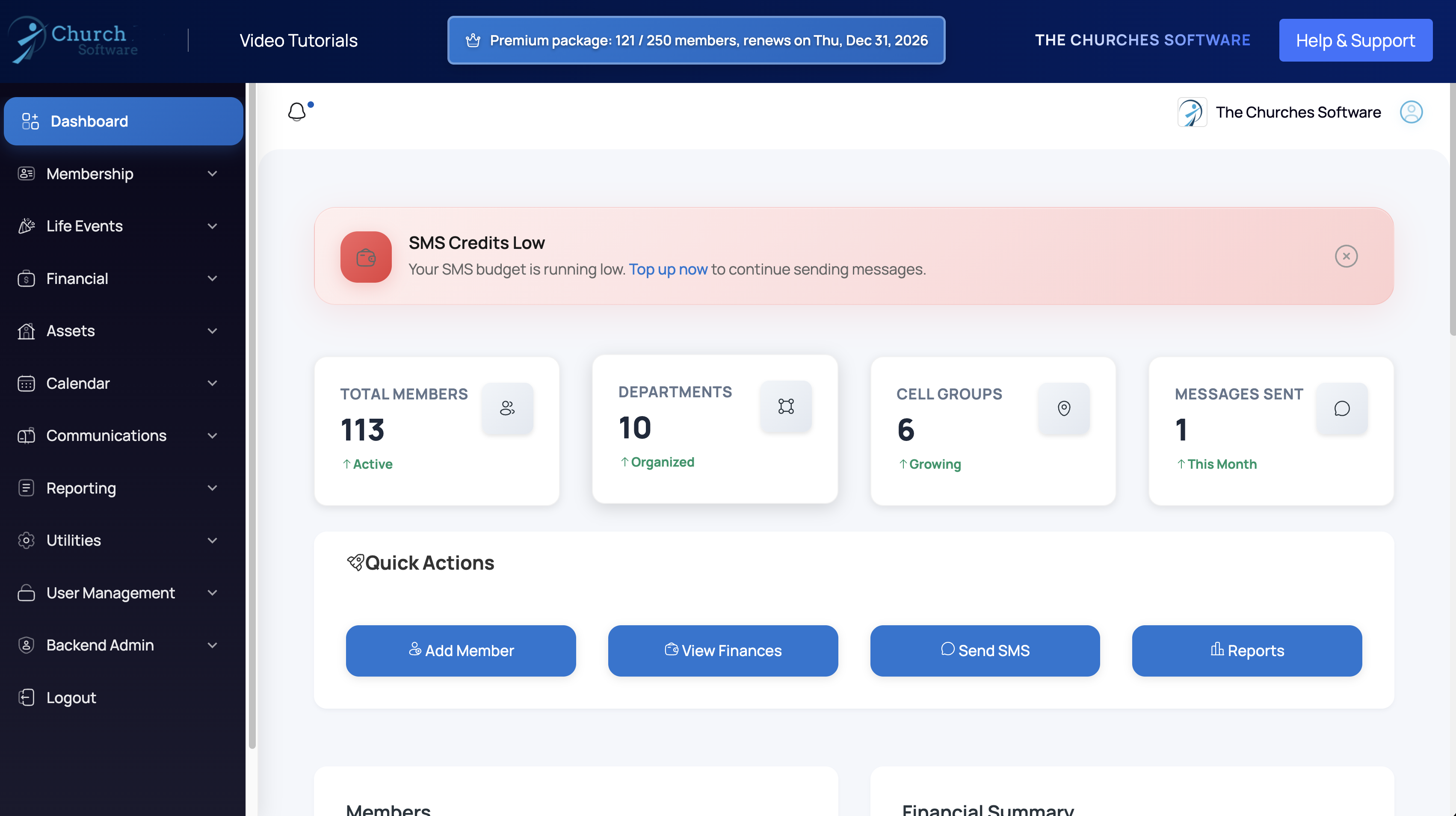Click the red wallet icon in SMS alert
The height and width of the screenshot is (816, 1456).
coord(366,257)
